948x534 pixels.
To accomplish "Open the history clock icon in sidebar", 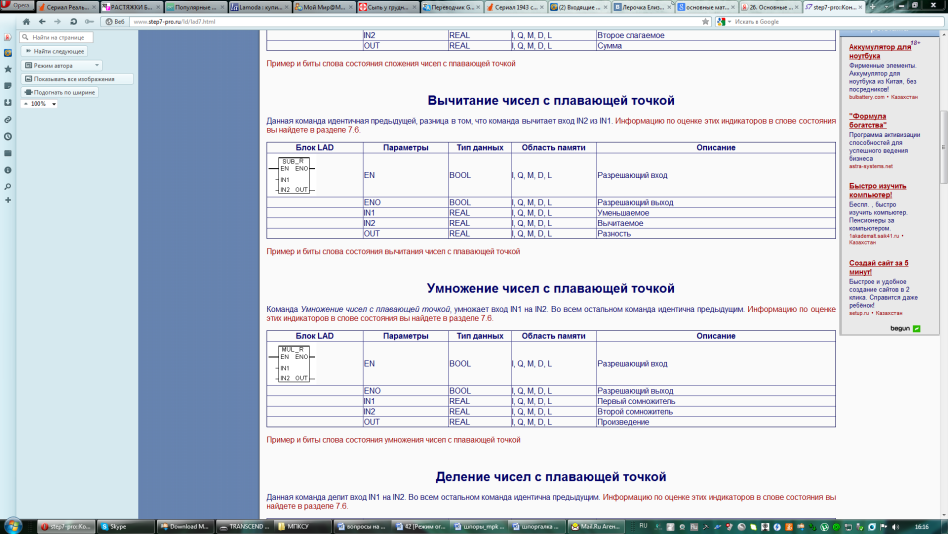I will click(x=8, y=137).
